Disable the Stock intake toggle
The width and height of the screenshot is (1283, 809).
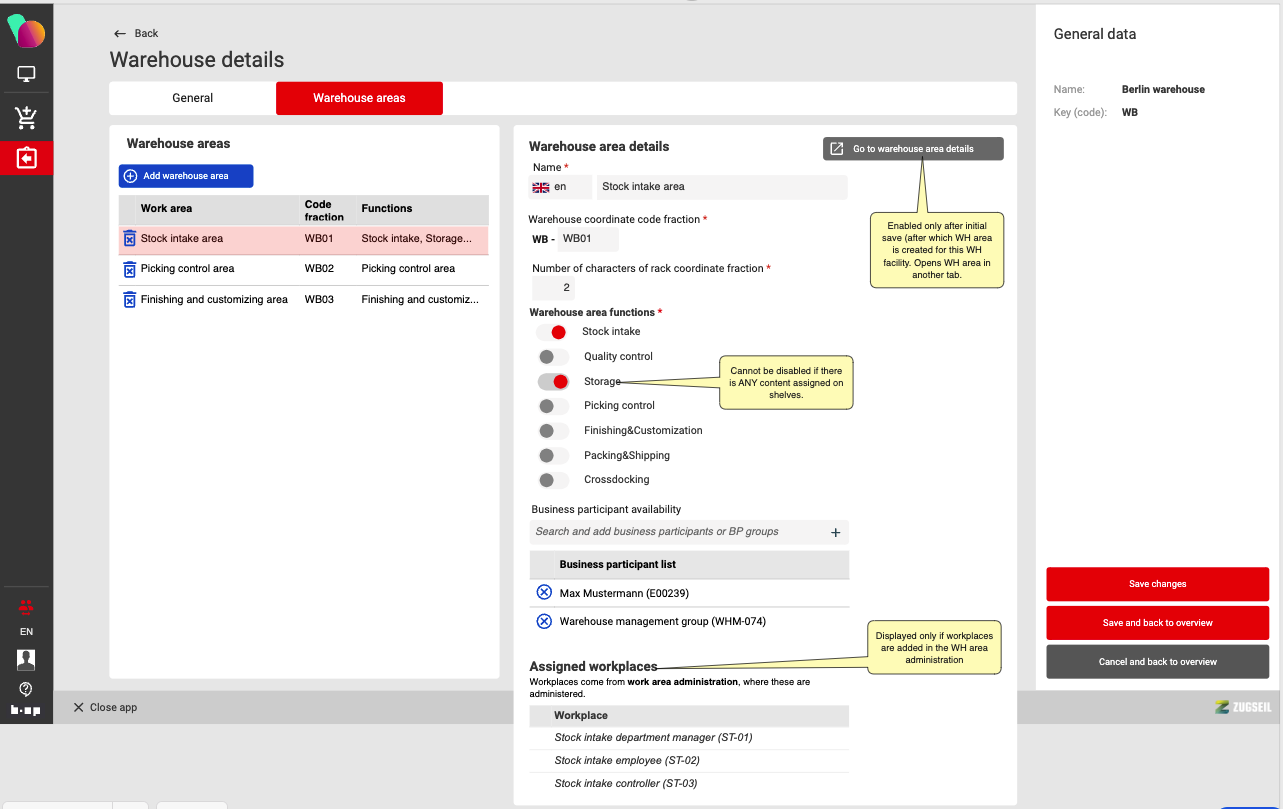coord(552,332)
